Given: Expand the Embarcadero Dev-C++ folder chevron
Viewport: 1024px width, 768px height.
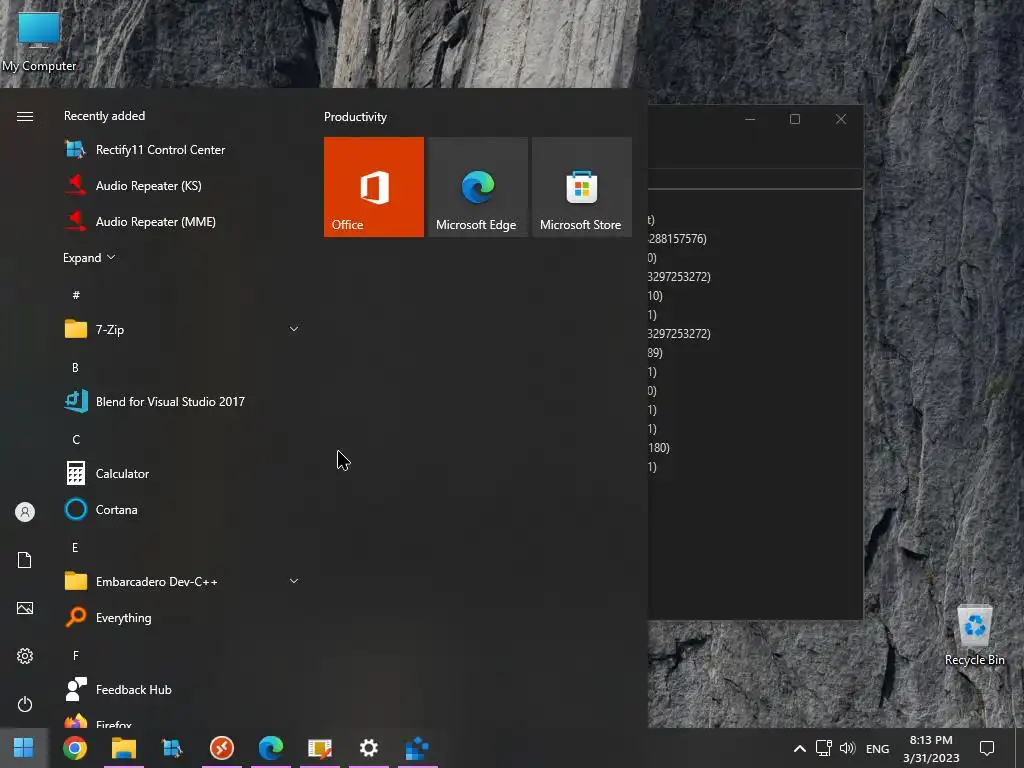Looking at the screenshot, I should pyautogui.click(x=294, y=581).
